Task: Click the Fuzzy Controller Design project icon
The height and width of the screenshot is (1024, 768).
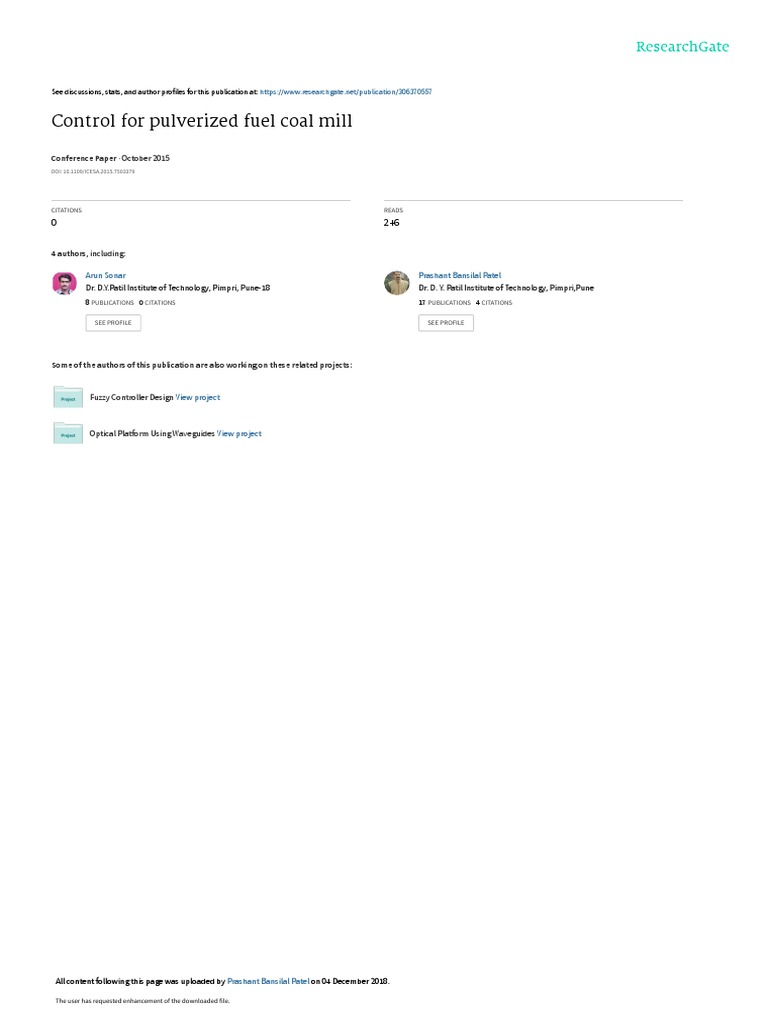Action: click(68, 397)
